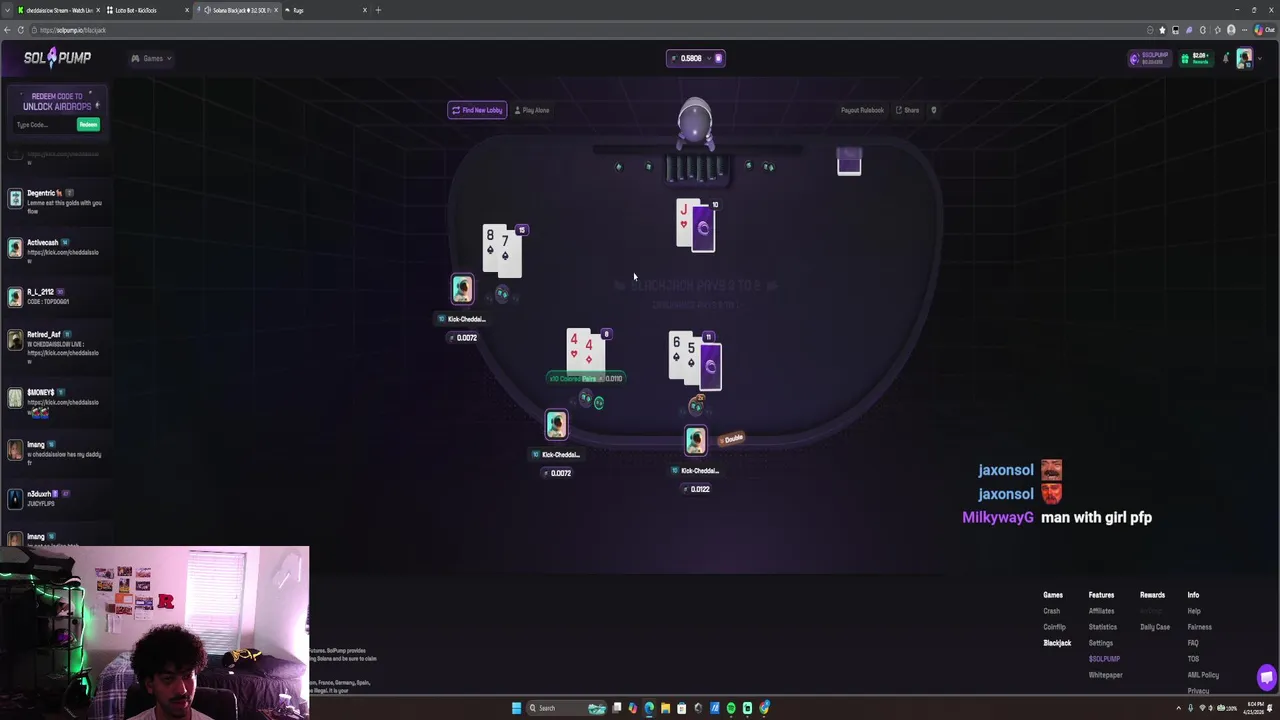Open the Games dropdown in header
Screen dimensions: 1280x720
coord(151,58)
